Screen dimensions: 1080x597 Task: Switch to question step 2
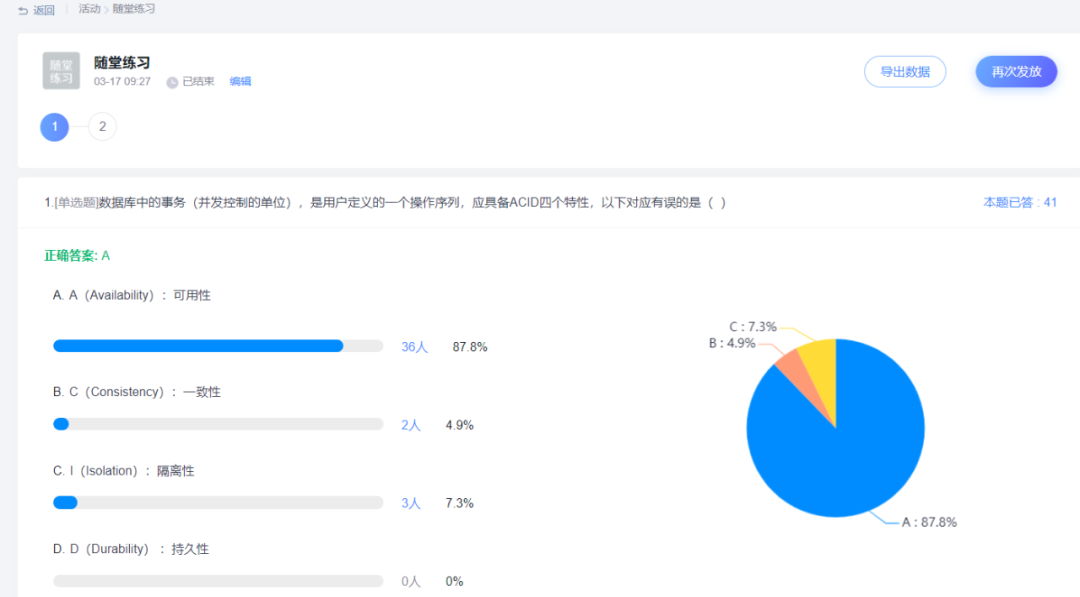pyautogui.click(x=103, y=127)
